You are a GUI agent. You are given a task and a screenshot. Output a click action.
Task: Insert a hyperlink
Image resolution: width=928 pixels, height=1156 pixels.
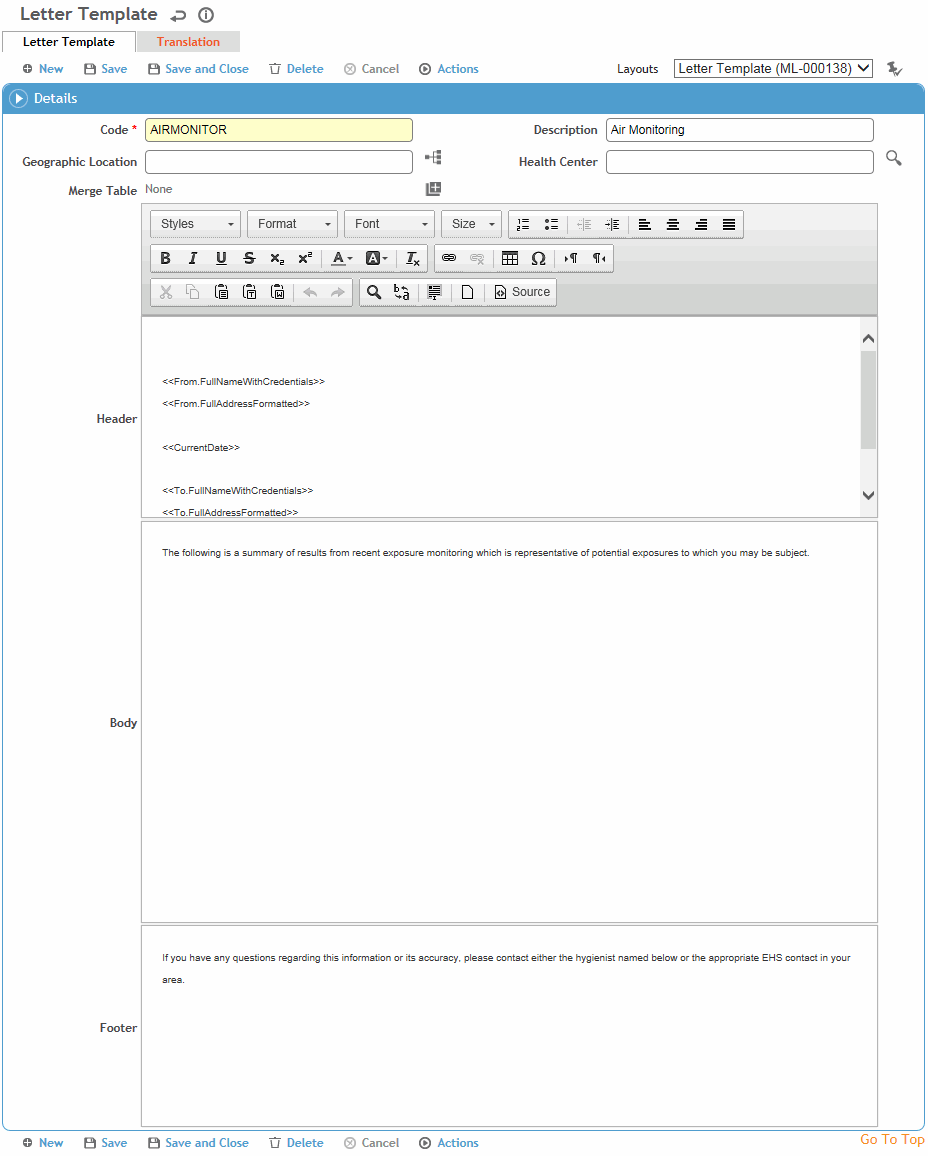[x=449, y=258]
